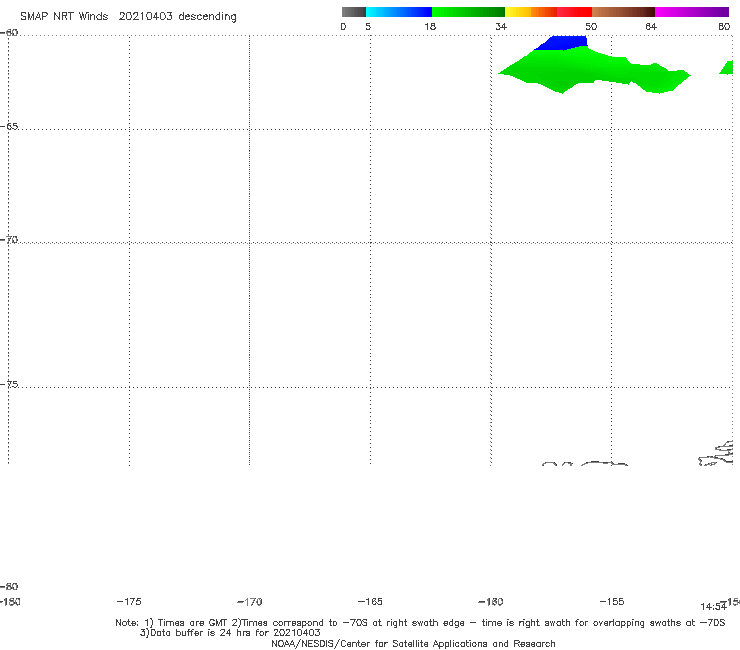The image size is (740, 650).
Task: Click the '18' label under the color bar
Action: pos(430,27)
